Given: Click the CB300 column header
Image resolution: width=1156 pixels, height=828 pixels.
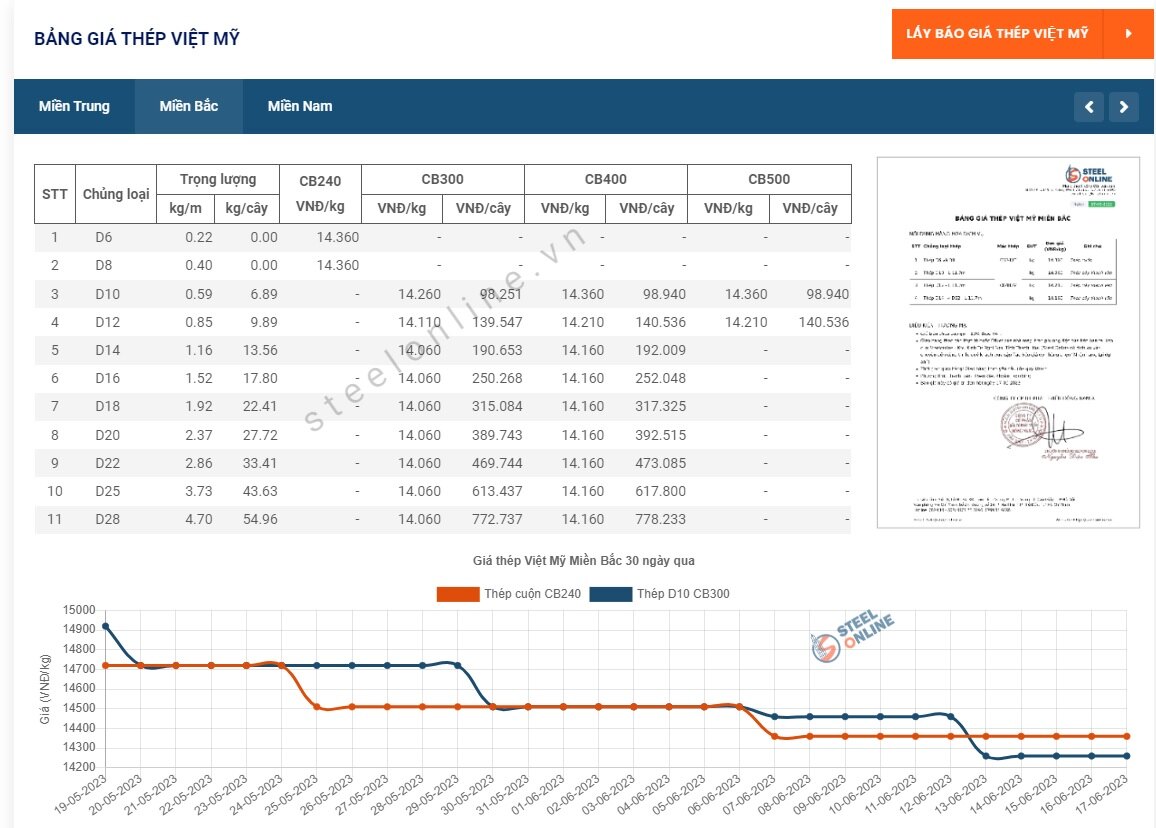Looking at the screenshot, I should (442, 179).
